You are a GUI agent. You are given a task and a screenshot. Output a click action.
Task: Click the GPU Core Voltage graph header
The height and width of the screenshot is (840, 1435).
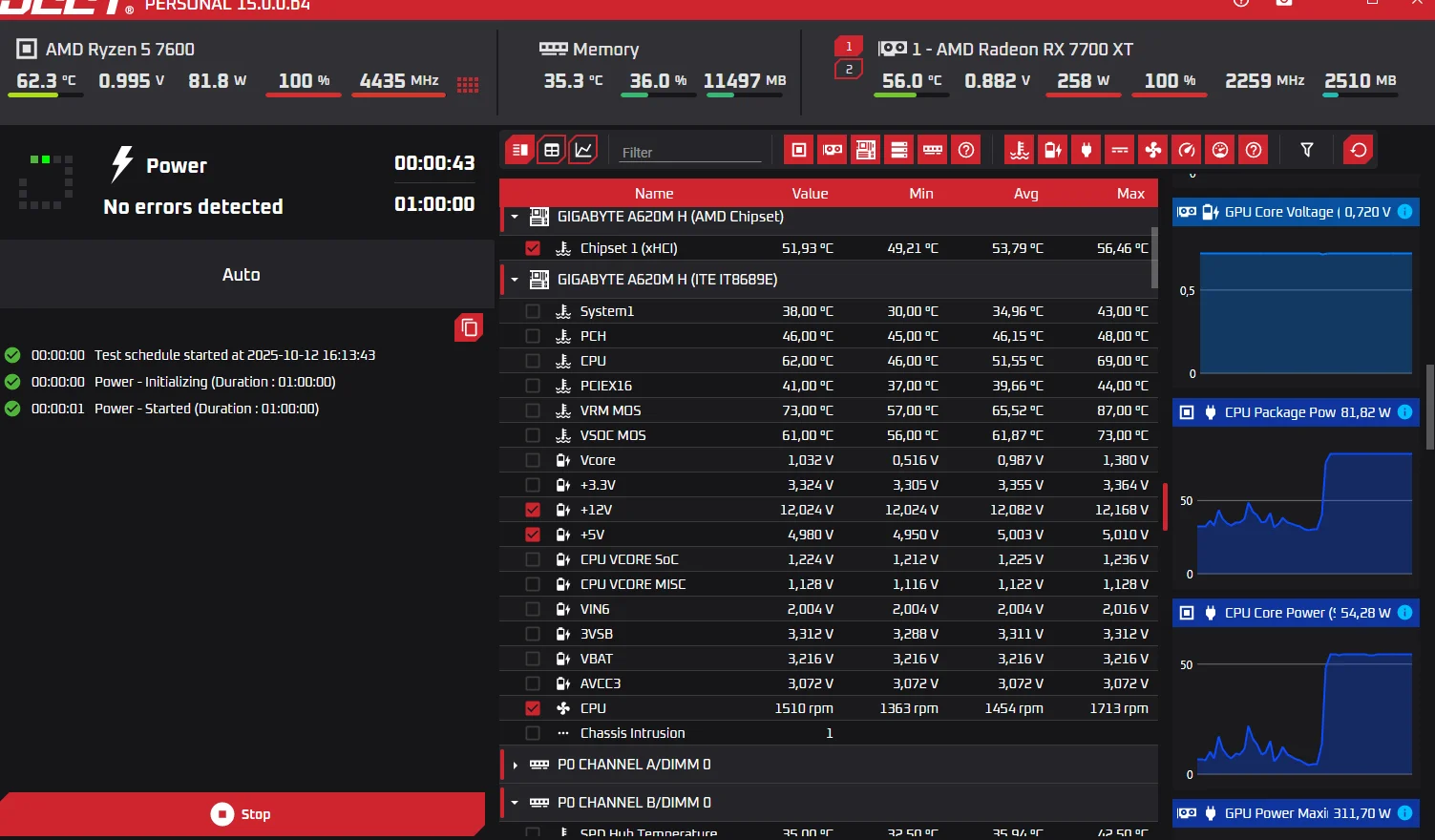(1296, 212)
